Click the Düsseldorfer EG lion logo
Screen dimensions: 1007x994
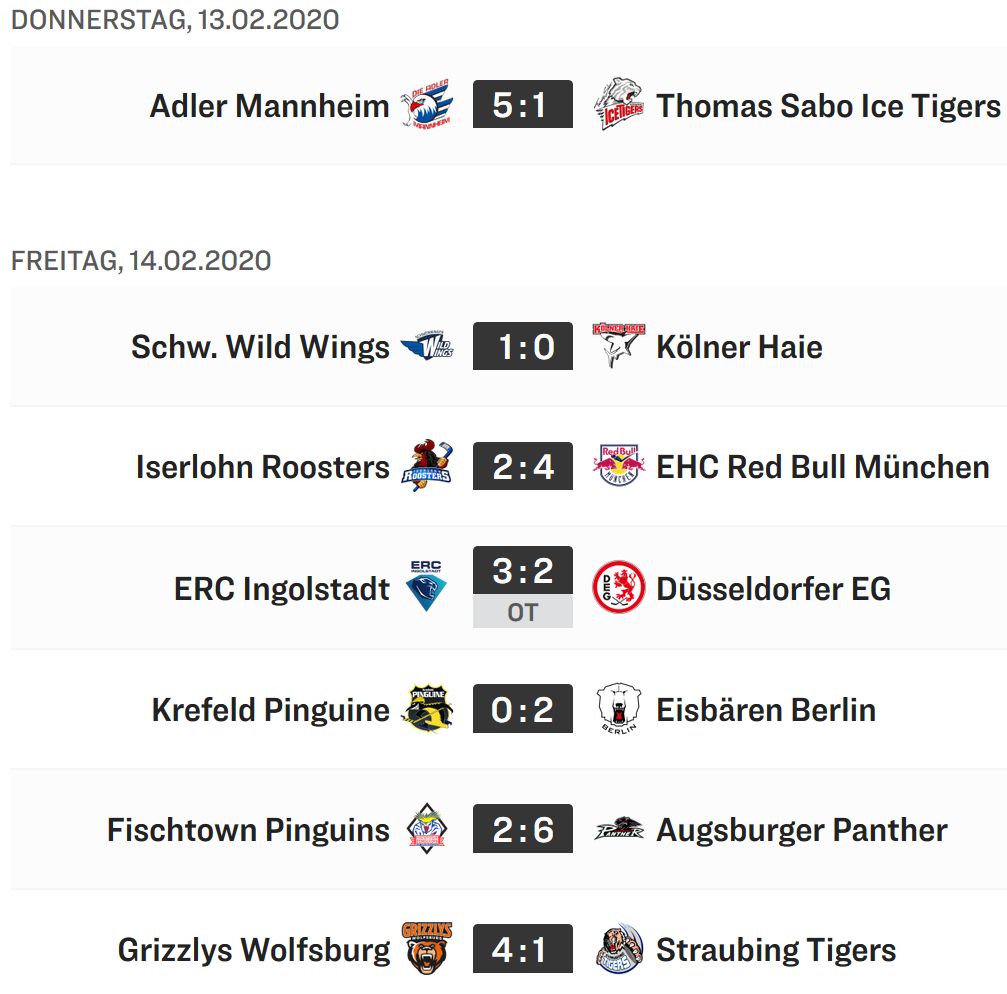(x=619, y=587)
